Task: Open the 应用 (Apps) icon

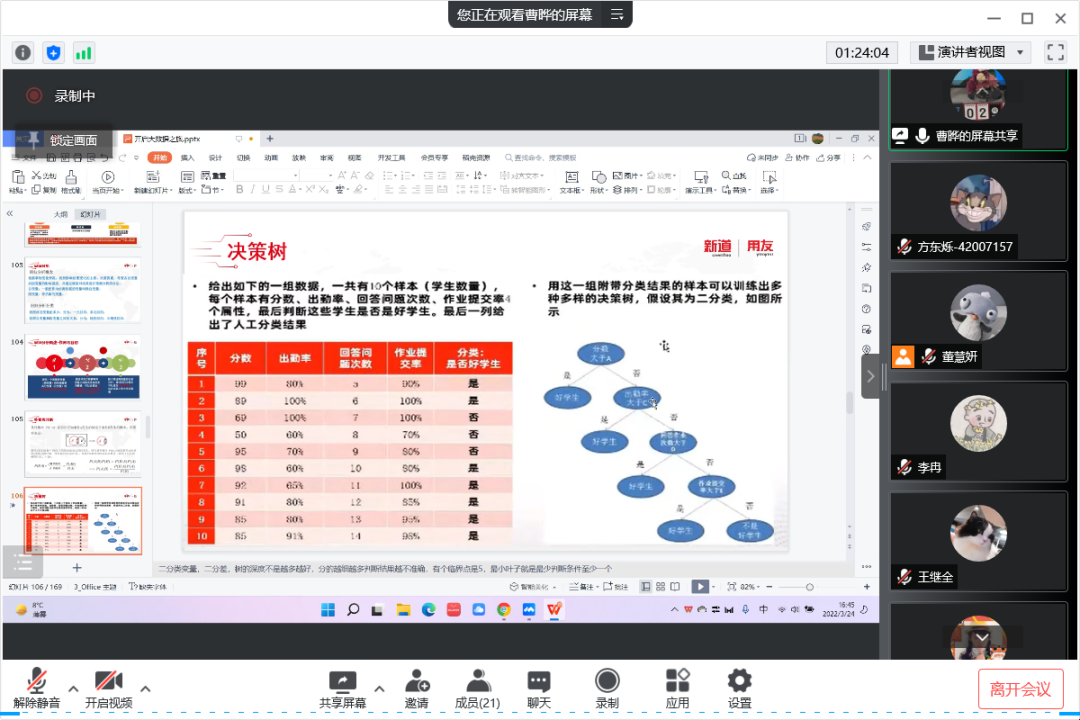Action: tap(677, 688)
